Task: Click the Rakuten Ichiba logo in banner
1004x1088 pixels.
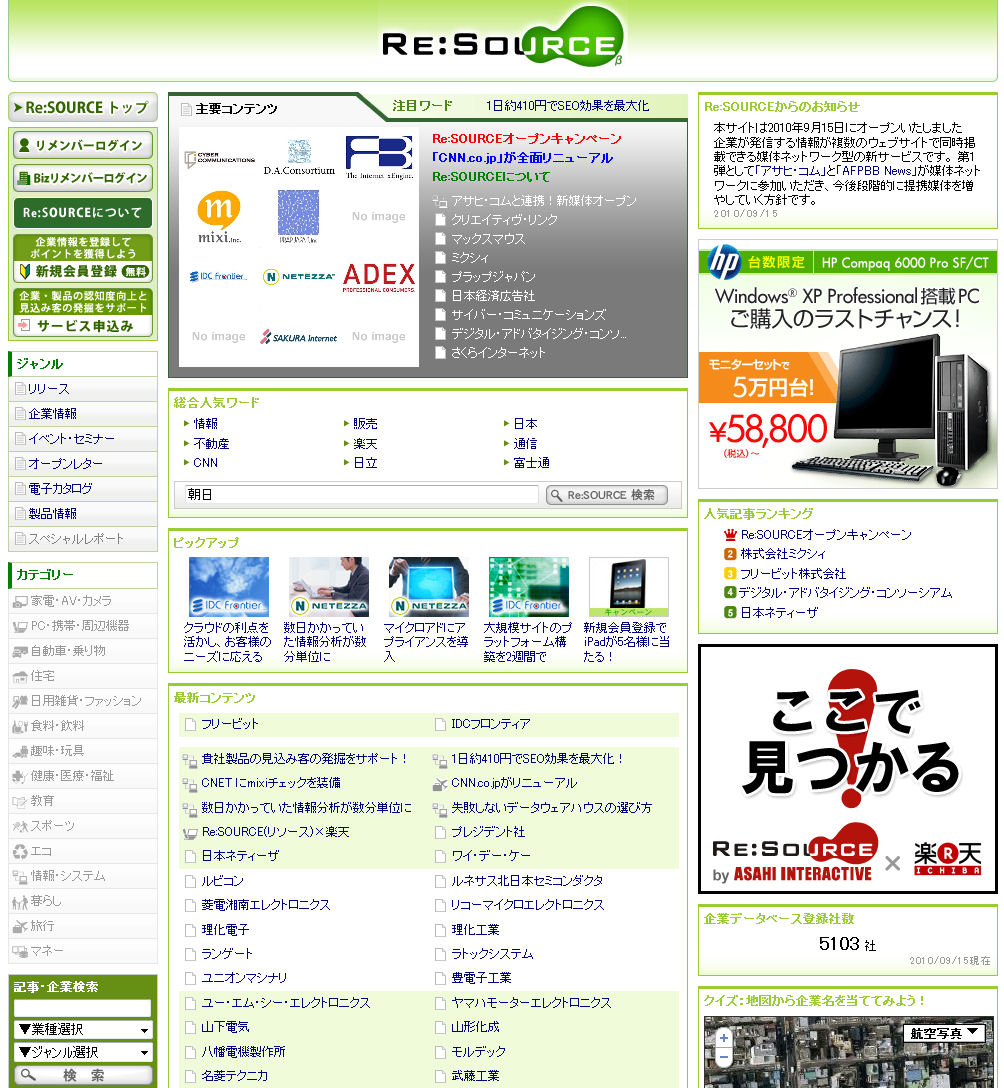Action: pyautogui.click(x=947, y=859)
